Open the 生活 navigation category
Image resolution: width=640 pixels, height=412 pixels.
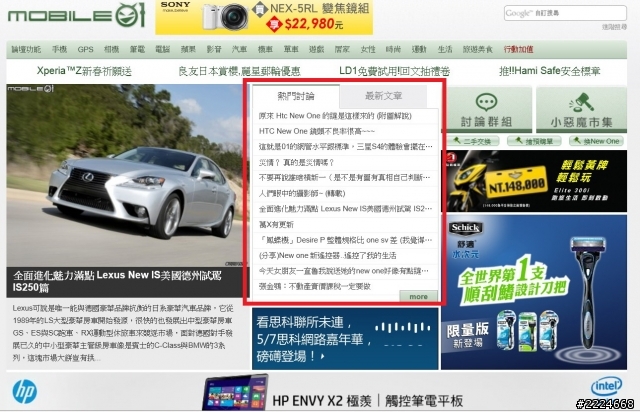pos(445,49)
